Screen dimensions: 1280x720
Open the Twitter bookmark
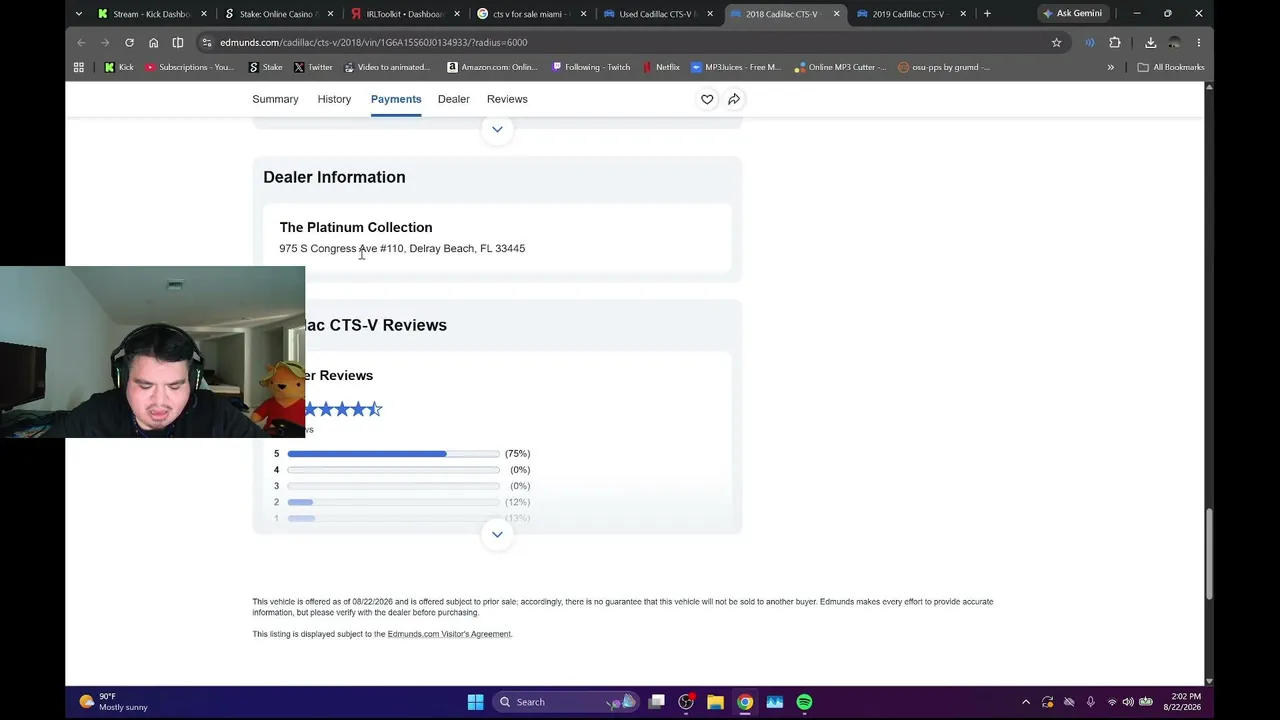coord(313,67)
